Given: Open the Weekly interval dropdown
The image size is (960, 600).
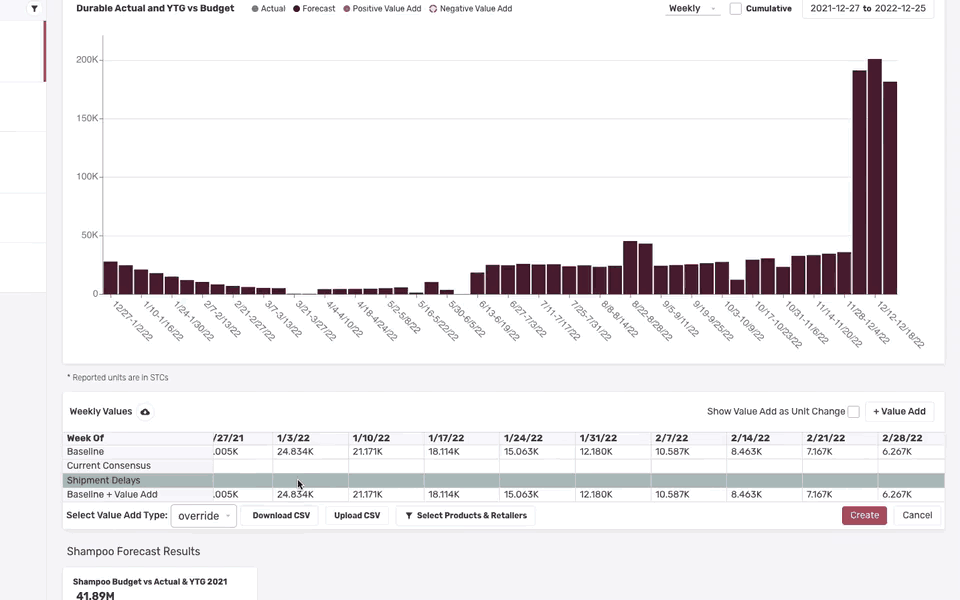Looking at the screenshot, I should point(692,9).
